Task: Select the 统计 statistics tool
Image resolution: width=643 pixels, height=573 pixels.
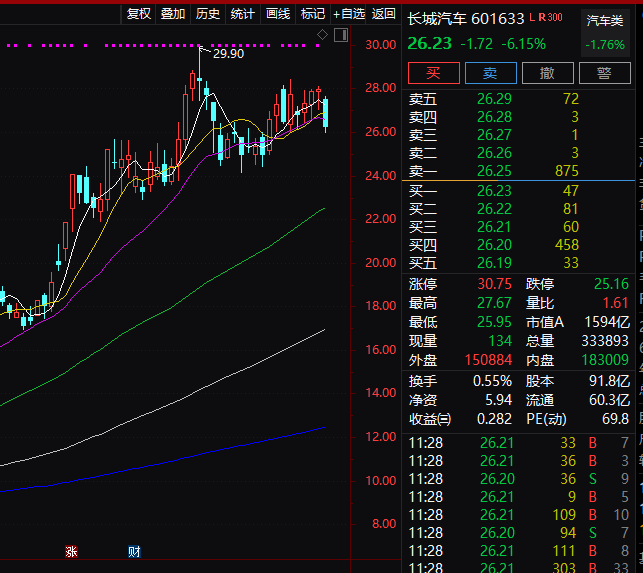Action: point(243,14)
